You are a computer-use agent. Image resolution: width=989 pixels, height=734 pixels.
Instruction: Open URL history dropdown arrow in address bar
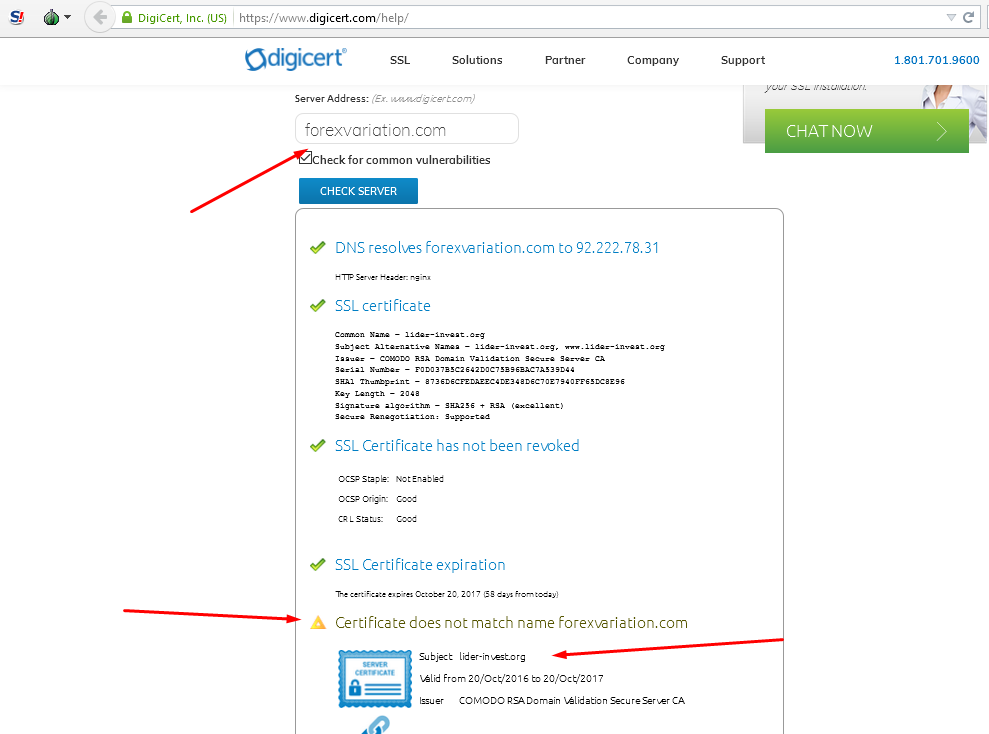(951, 18)
